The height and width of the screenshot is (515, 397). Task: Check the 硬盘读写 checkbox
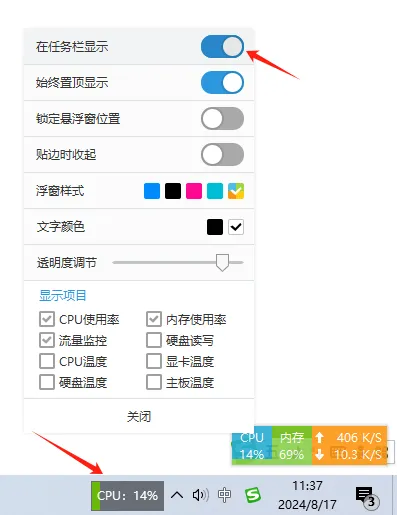tap(154, 340)
